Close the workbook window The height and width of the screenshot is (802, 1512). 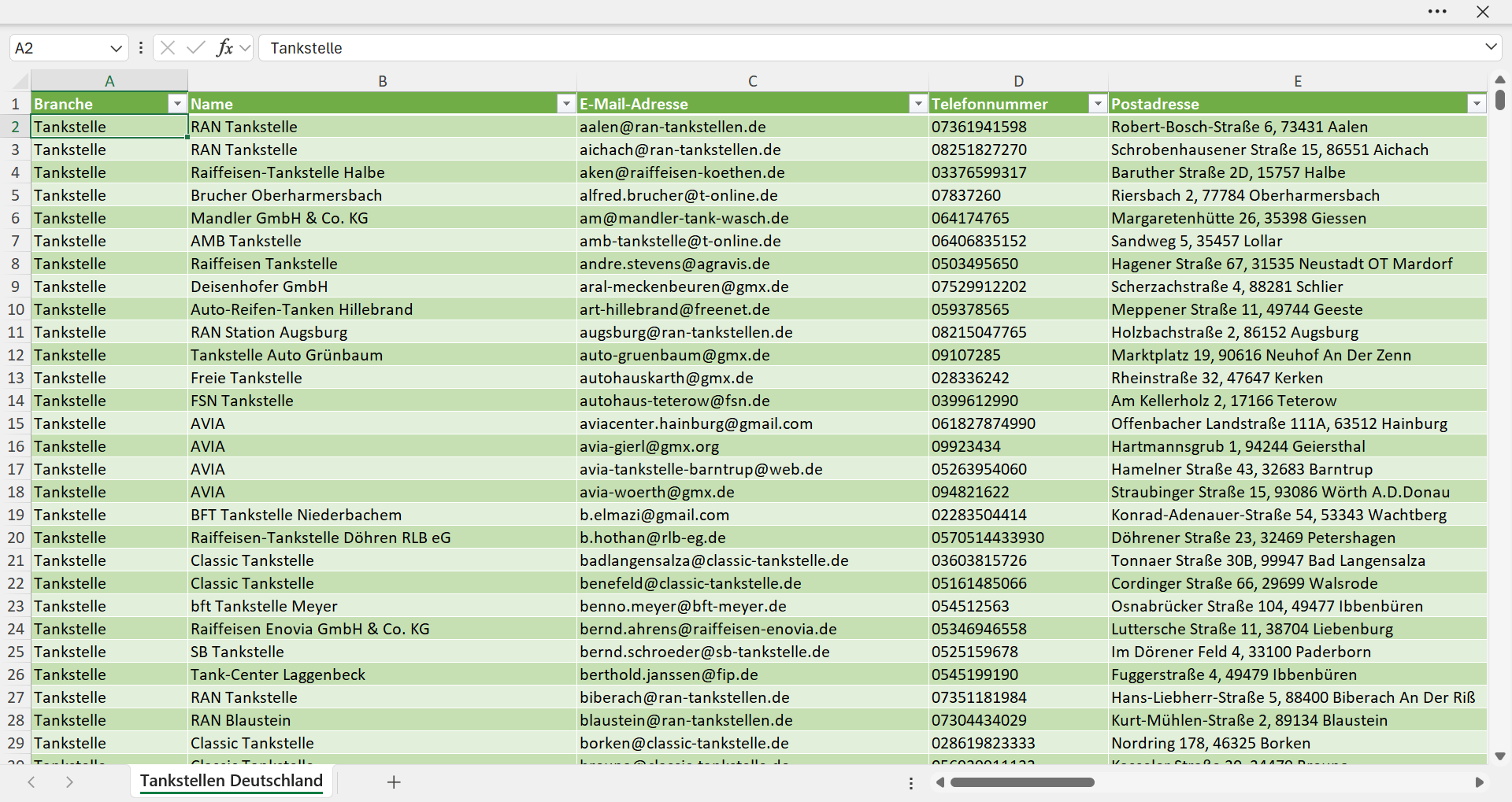click(x=1483, y=12)
